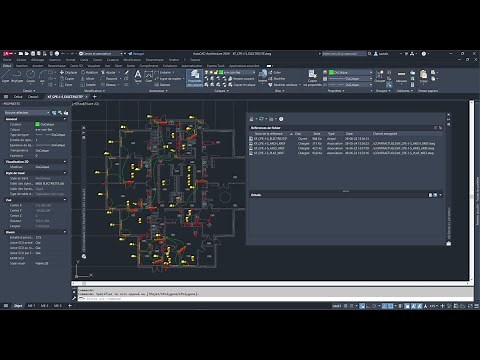Select the Texte annotation tool
Viewport: 480px width, 360px height.
click(138, 76)
